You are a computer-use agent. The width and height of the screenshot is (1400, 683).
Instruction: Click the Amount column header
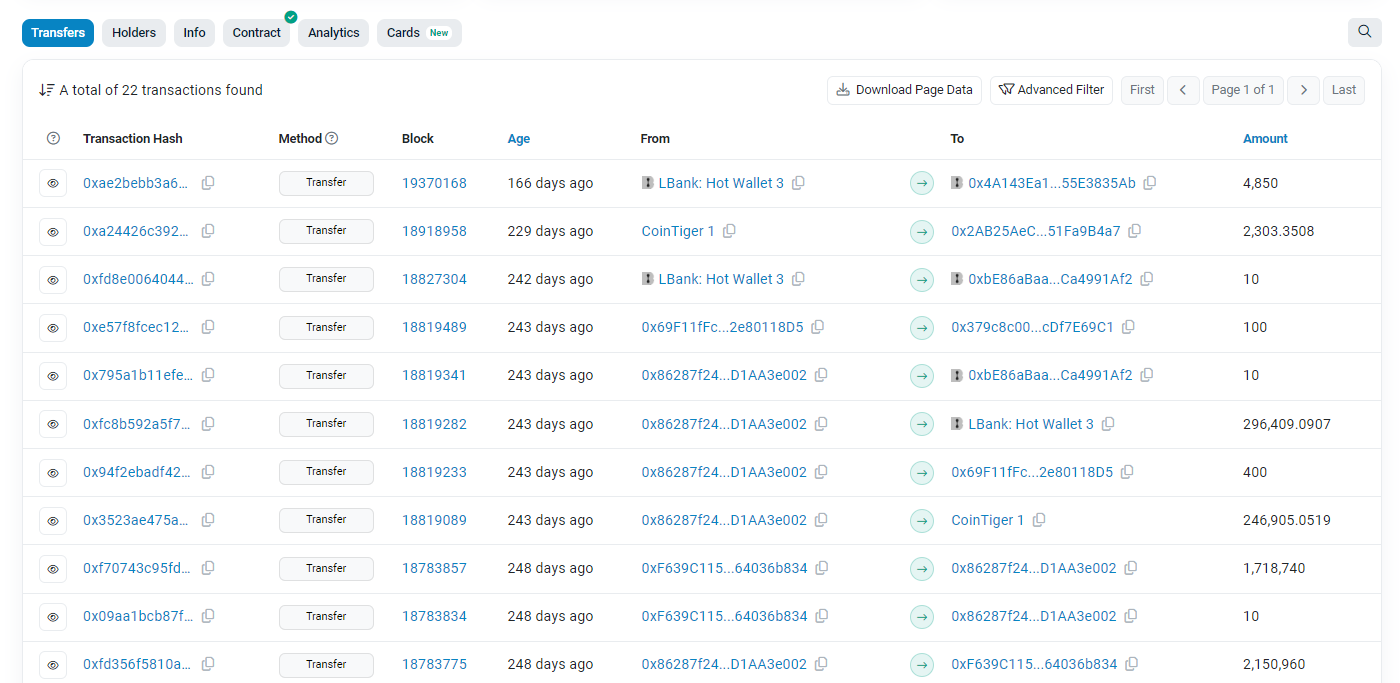(1265, 139)
